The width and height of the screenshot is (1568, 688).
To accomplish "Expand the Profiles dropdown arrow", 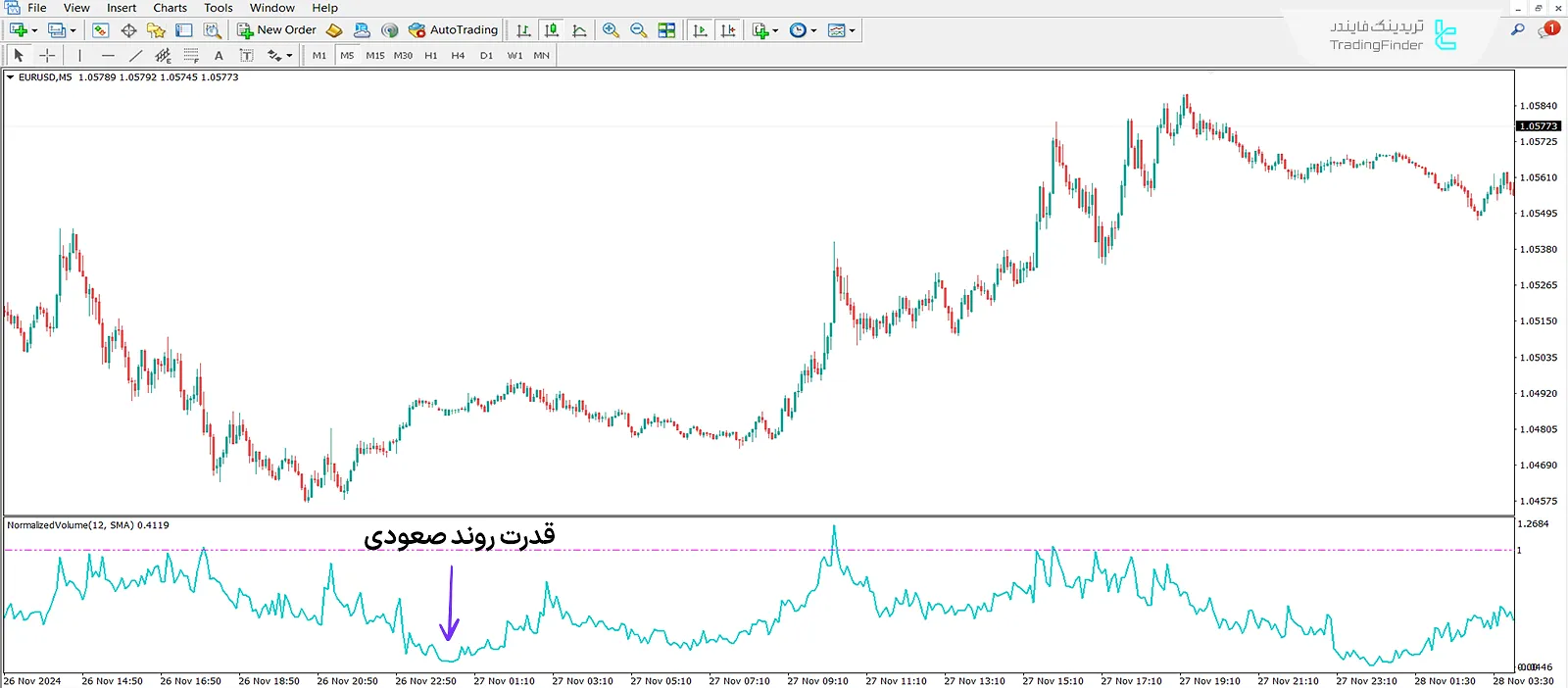I will pyautogui.click(x=73, y=30).
